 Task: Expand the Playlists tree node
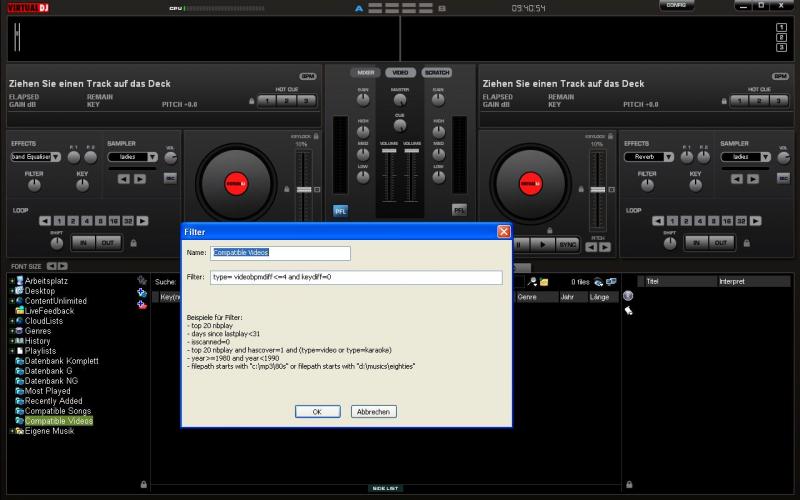pyautogui.click(x=12, y=351)
